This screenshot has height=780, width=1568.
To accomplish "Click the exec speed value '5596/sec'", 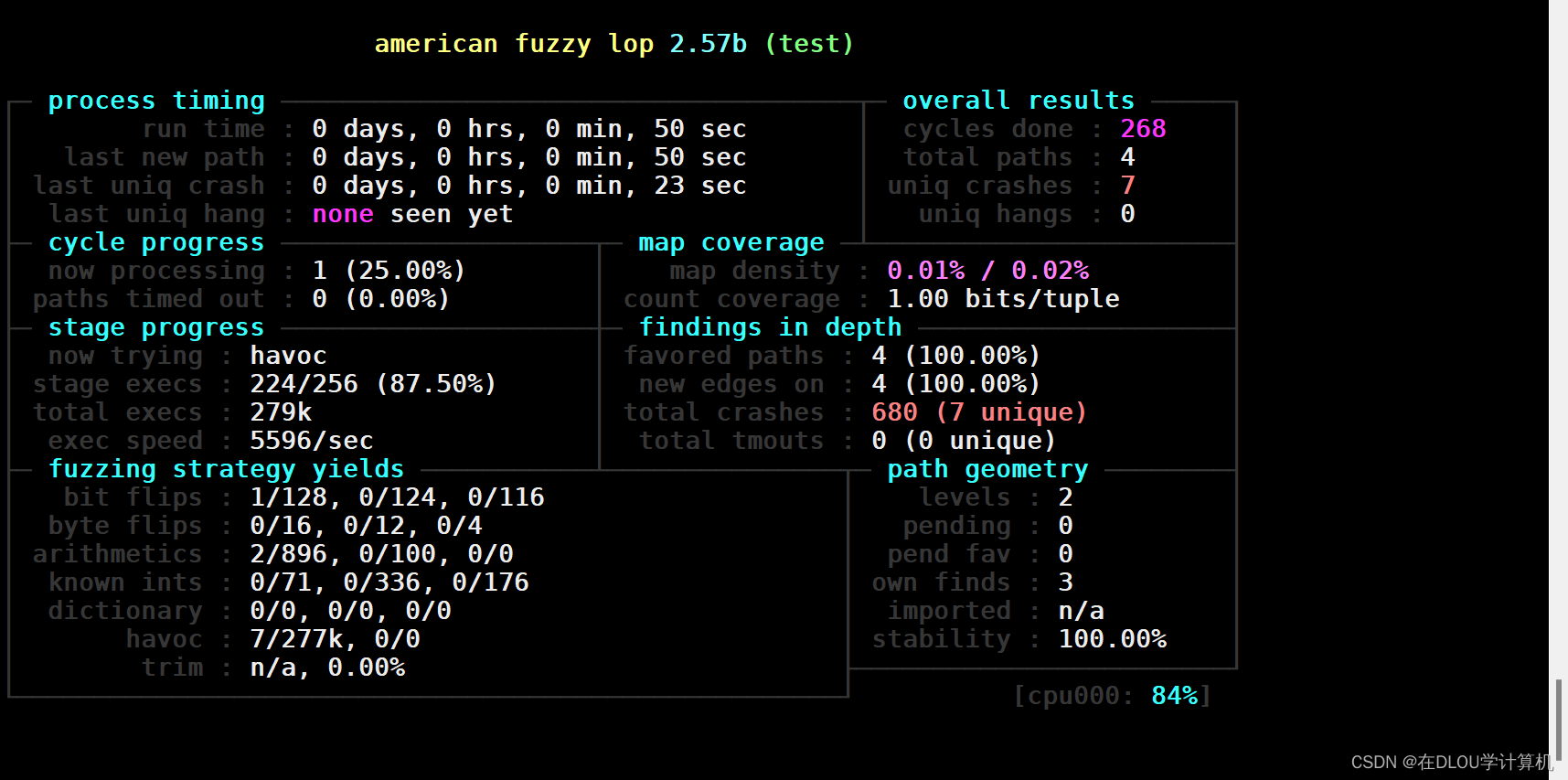I will click(312, 441).
